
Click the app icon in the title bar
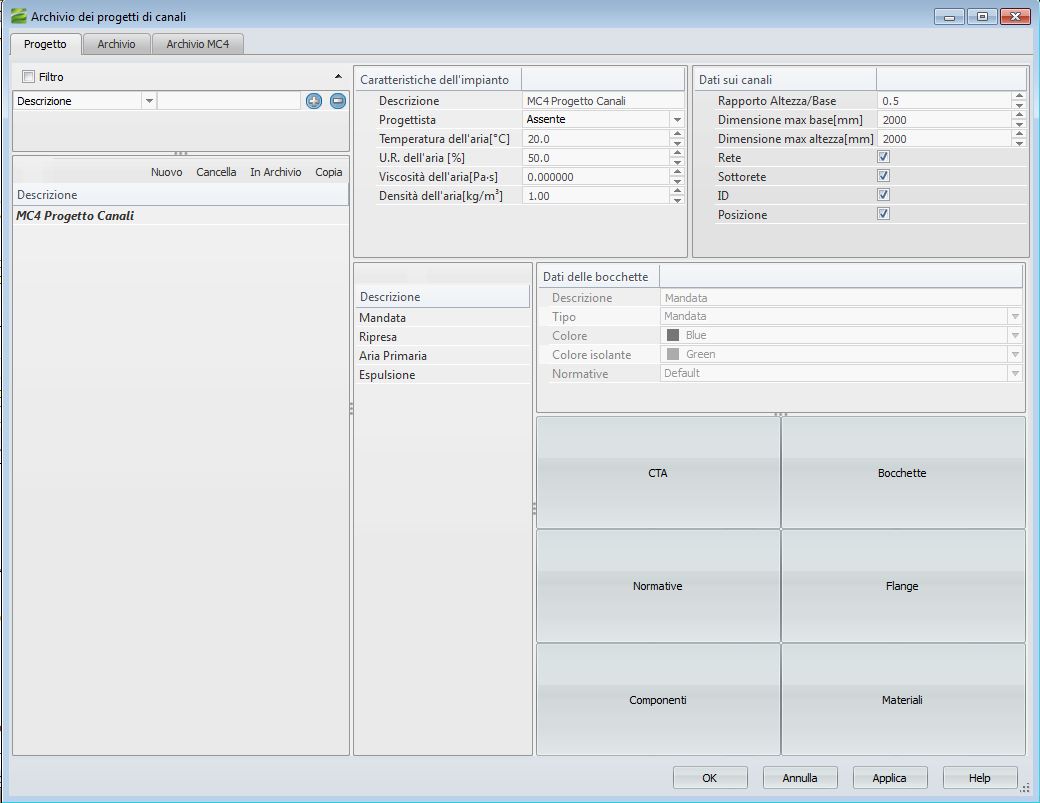(x=18, y=16)
